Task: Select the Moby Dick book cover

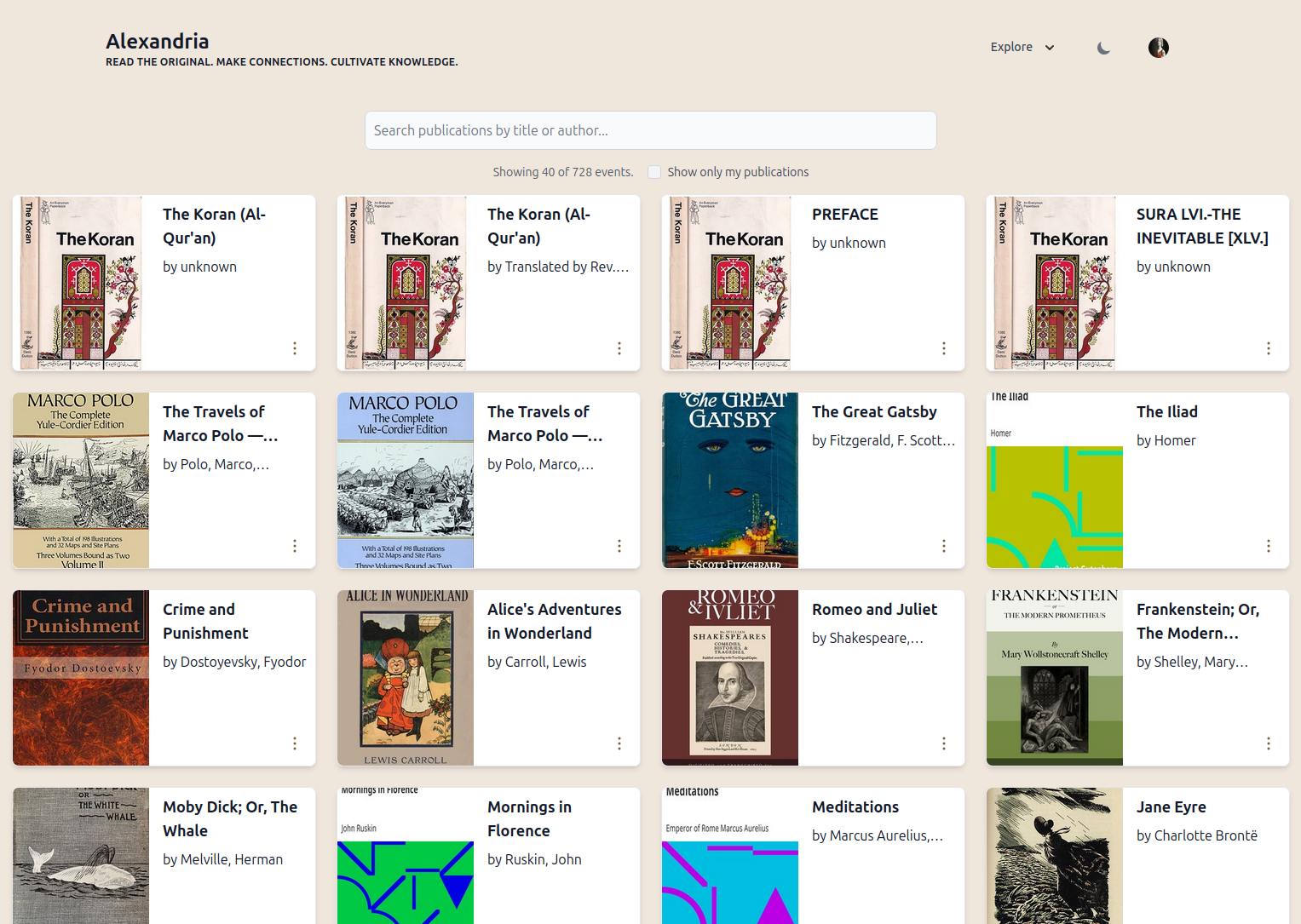Action: [x=81, y=855]
